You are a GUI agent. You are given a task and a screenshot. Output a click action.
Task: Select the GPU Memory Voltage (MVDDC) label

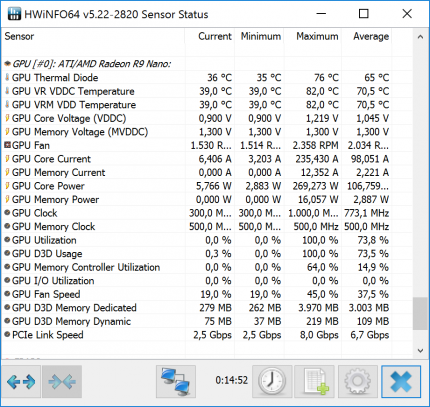point(80,132)
